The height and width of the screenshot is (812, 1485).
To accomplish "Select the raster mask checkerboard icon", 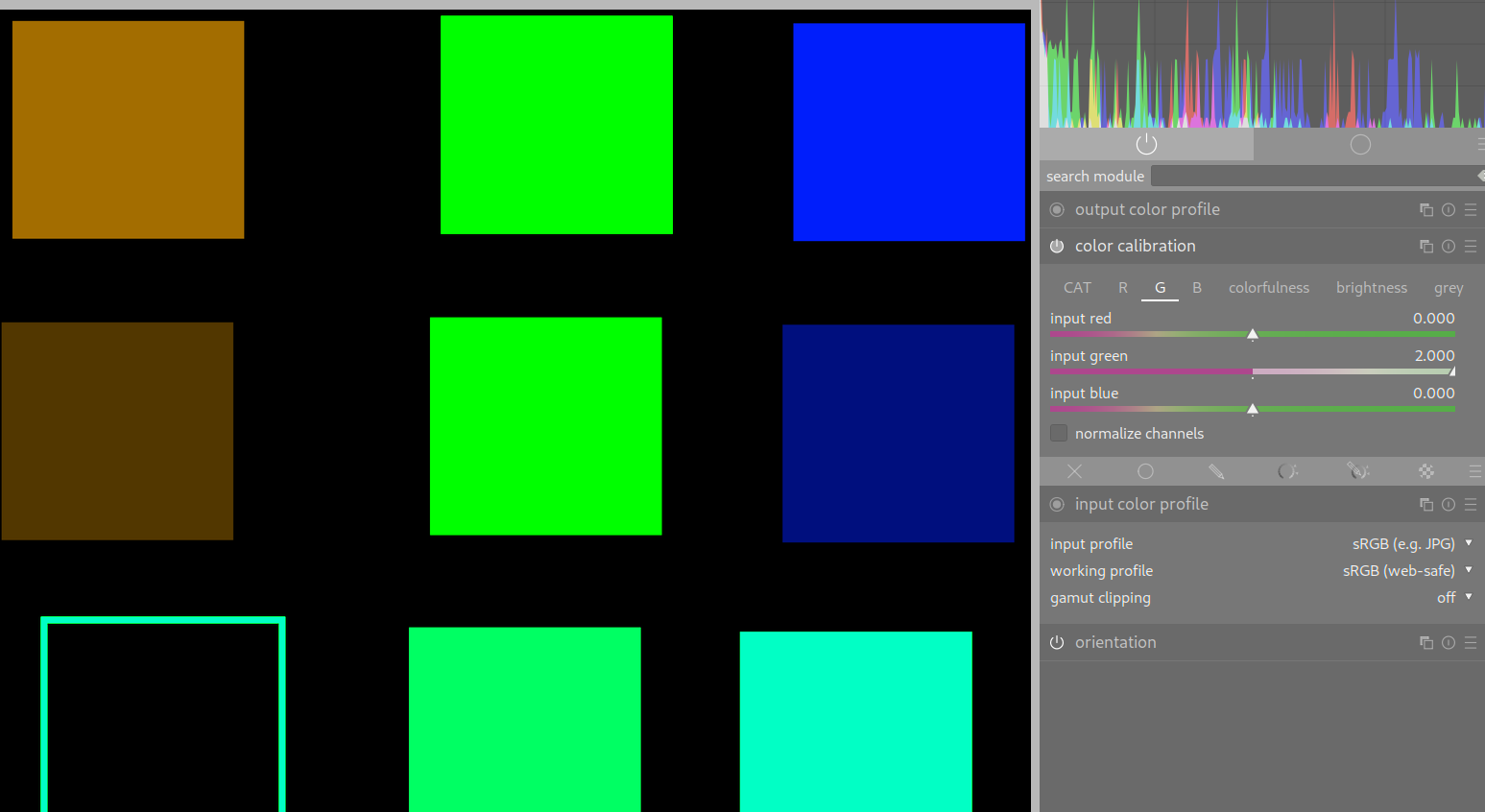I will click(x=1426, y=471).
